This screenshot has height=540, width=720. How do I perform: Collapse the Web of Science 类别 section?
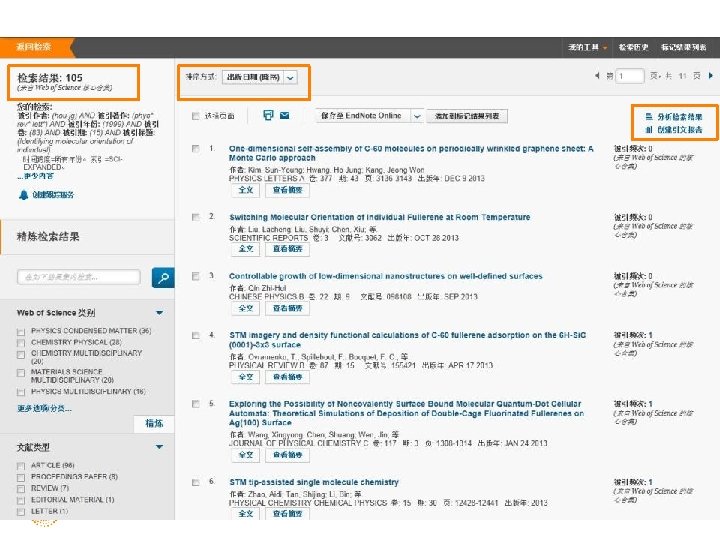pyautogui.click(x=159, y=313)
